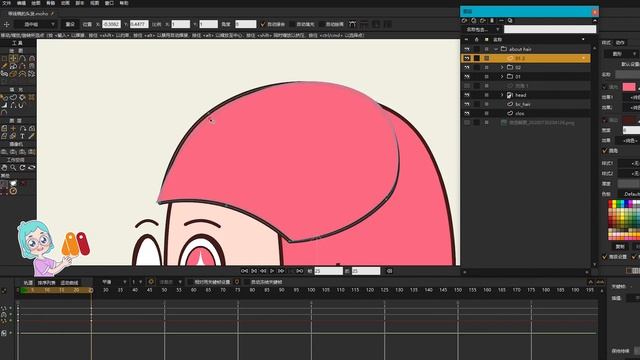Click the jump to end playback button

point(300,271)
